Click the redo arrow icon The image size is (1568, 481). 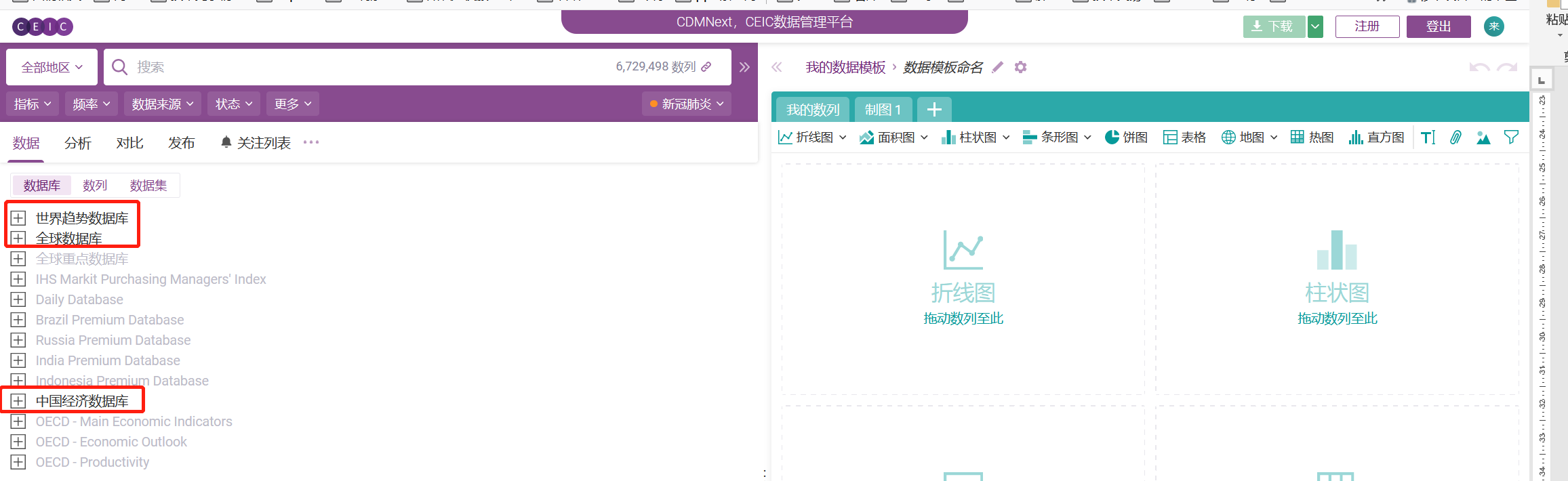click(x=1507, y=67)
